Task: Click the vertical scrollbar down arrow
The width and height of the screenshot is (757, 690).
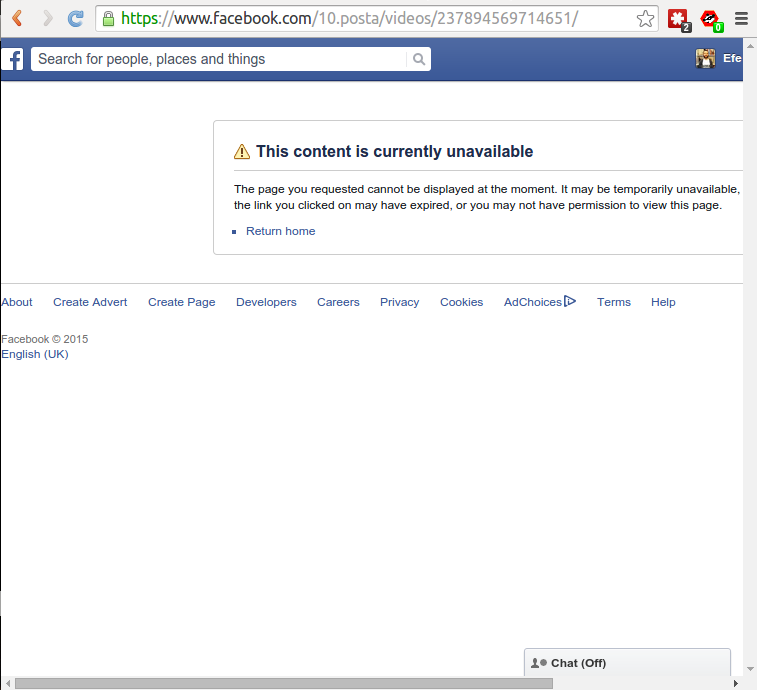Action: point(750,669)
